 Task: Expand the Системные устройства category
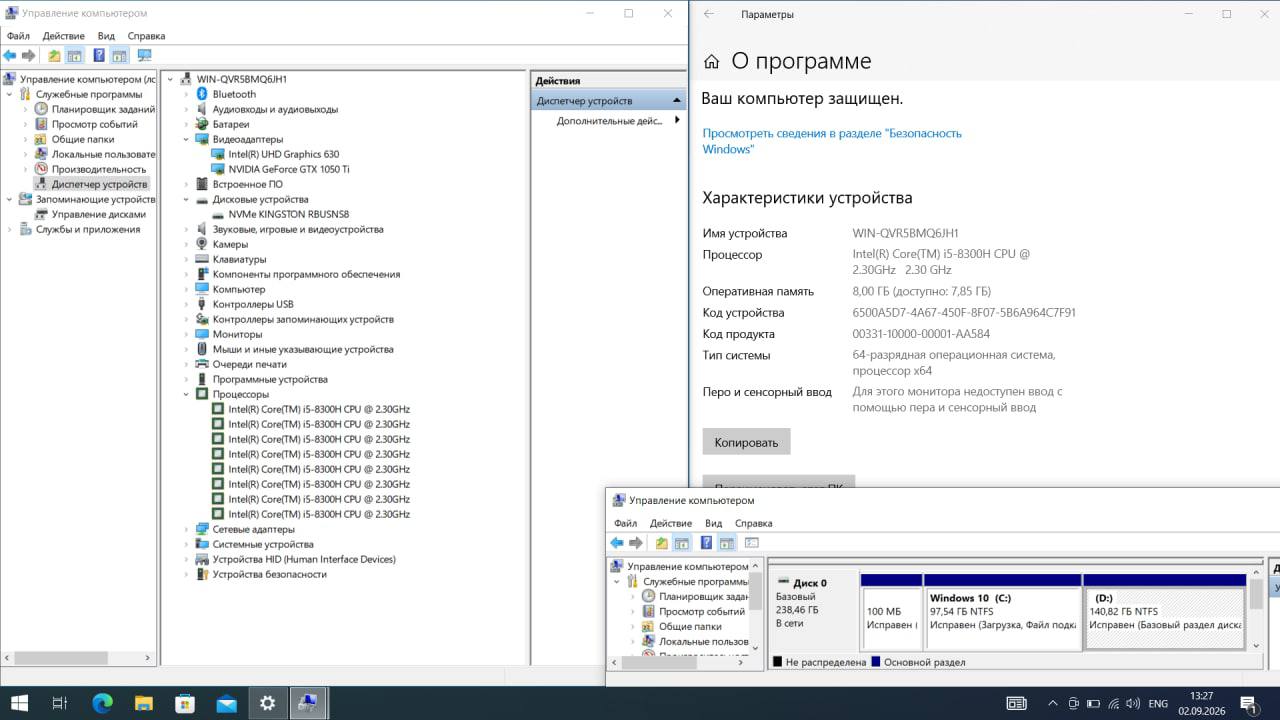(x=186, y=544)
